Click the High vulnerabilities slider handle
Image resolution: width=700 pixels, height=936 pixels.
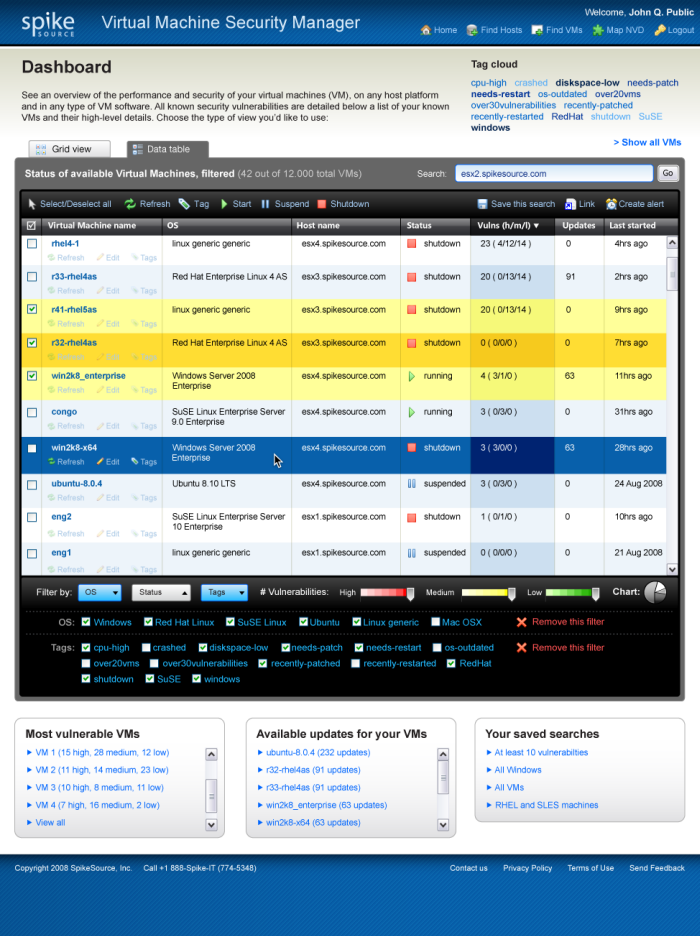click(x=411, y=593)
